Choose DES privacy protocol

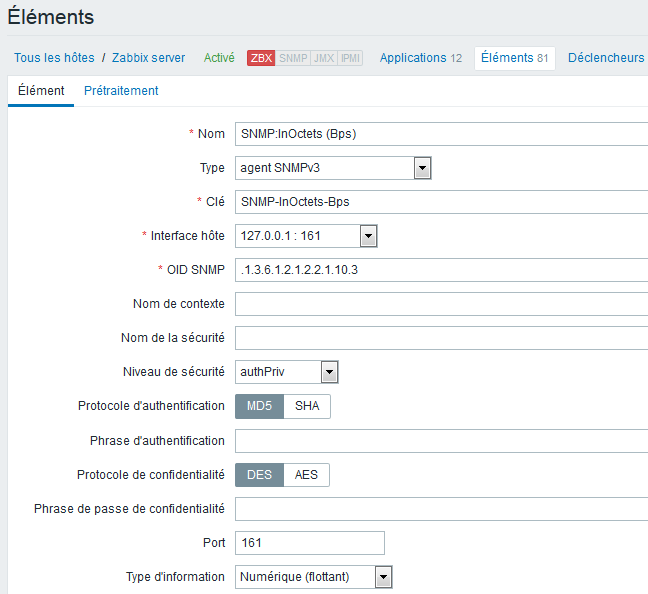coord(260,475)
